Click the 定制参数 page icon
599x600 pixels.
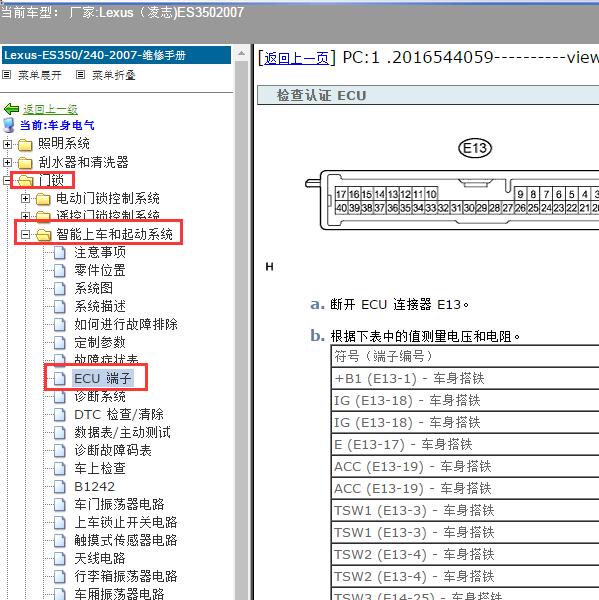tap(59, 342)
